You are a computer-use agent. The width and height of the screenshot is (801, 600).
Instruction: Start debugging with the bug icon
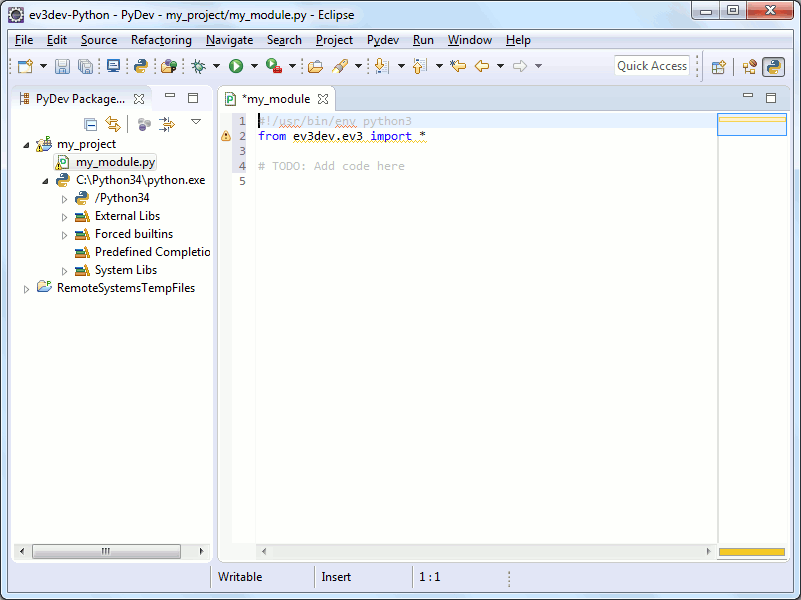(x=198, y=66)
